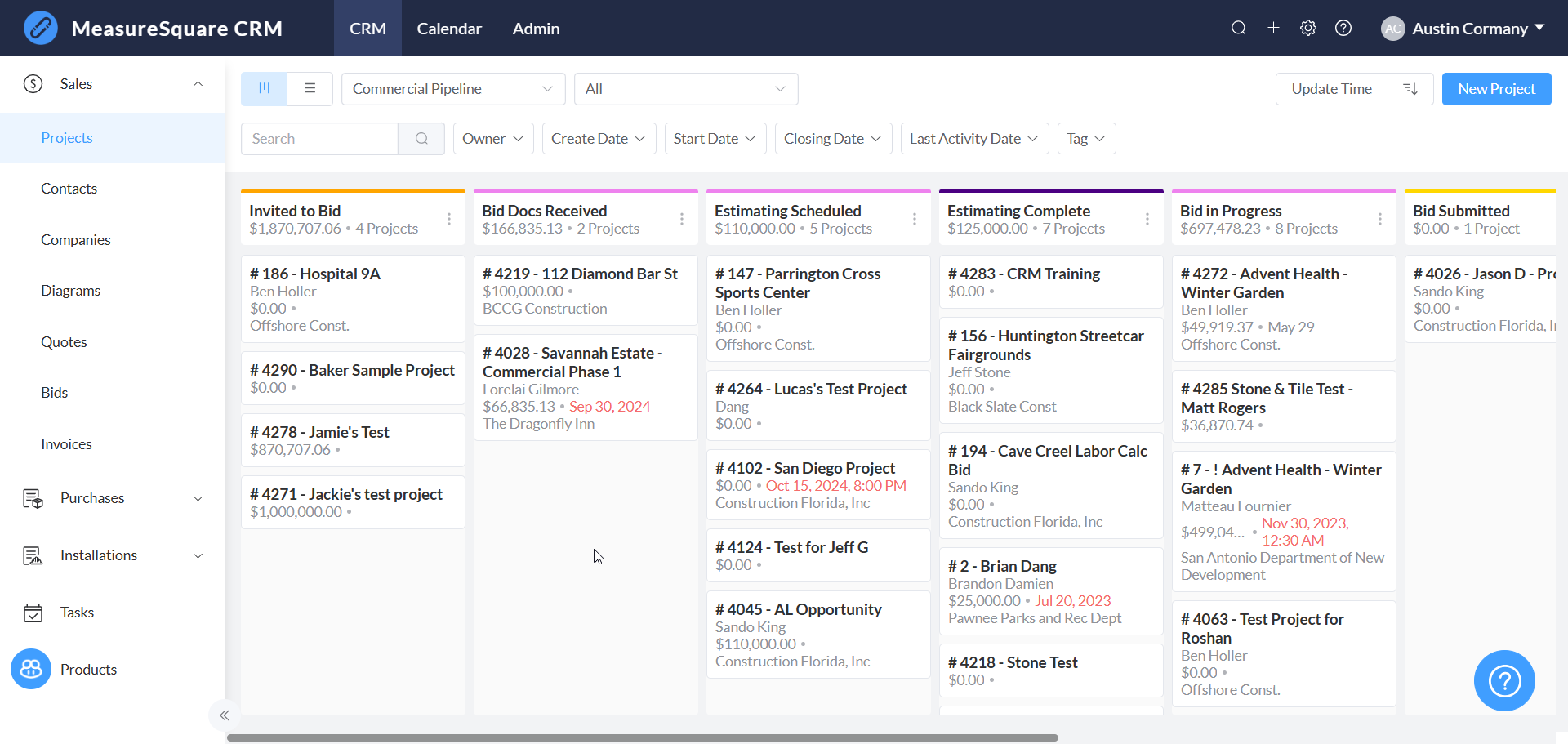Click the Purchases sidebar icon
The height and width of the screenshot is (744, 1568).
(33, 498)
